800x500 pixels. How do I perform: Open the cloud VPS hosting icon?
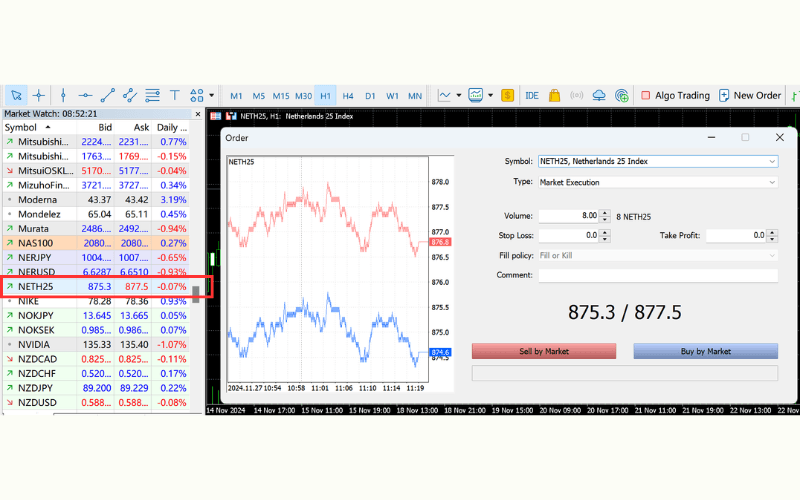[x=599, y=96]
